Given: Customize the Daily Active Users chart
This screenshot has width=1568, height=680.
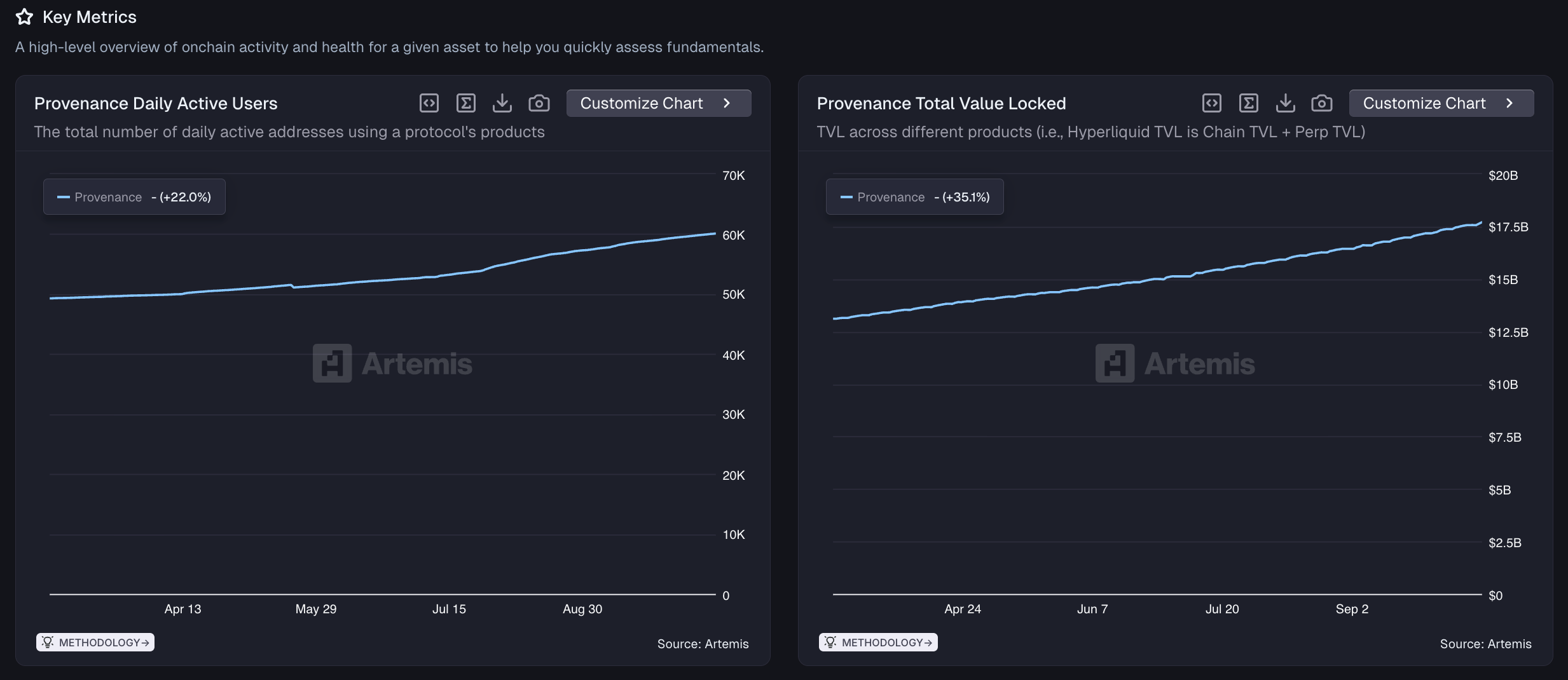Looking at the screenshot, I should point(659,103).
